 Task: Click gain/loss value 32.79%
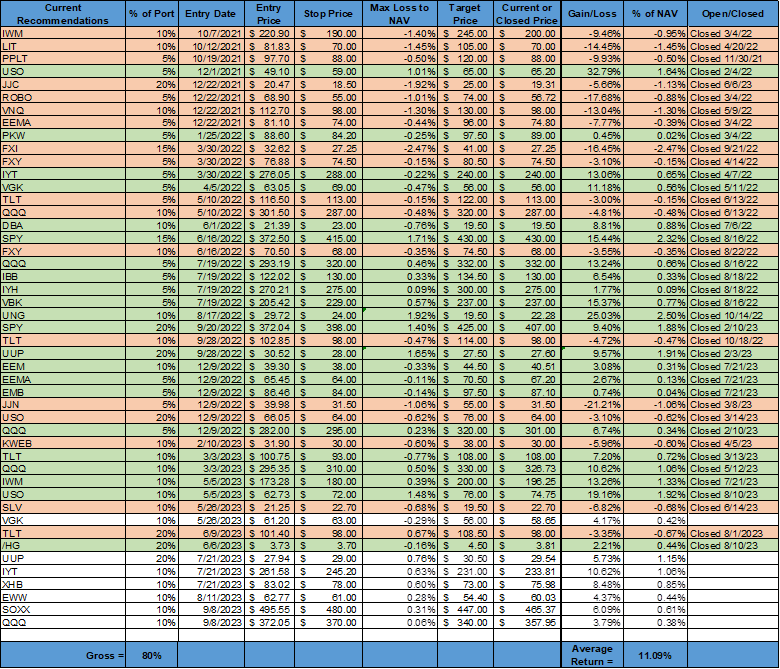(x=592, y=72)
